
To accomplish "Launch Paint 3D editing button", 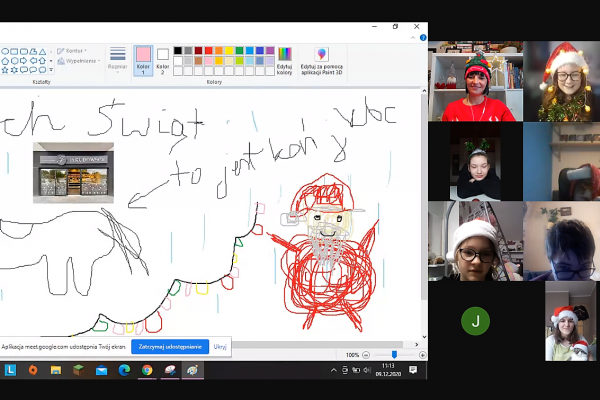I will click(x=322, y=60).
